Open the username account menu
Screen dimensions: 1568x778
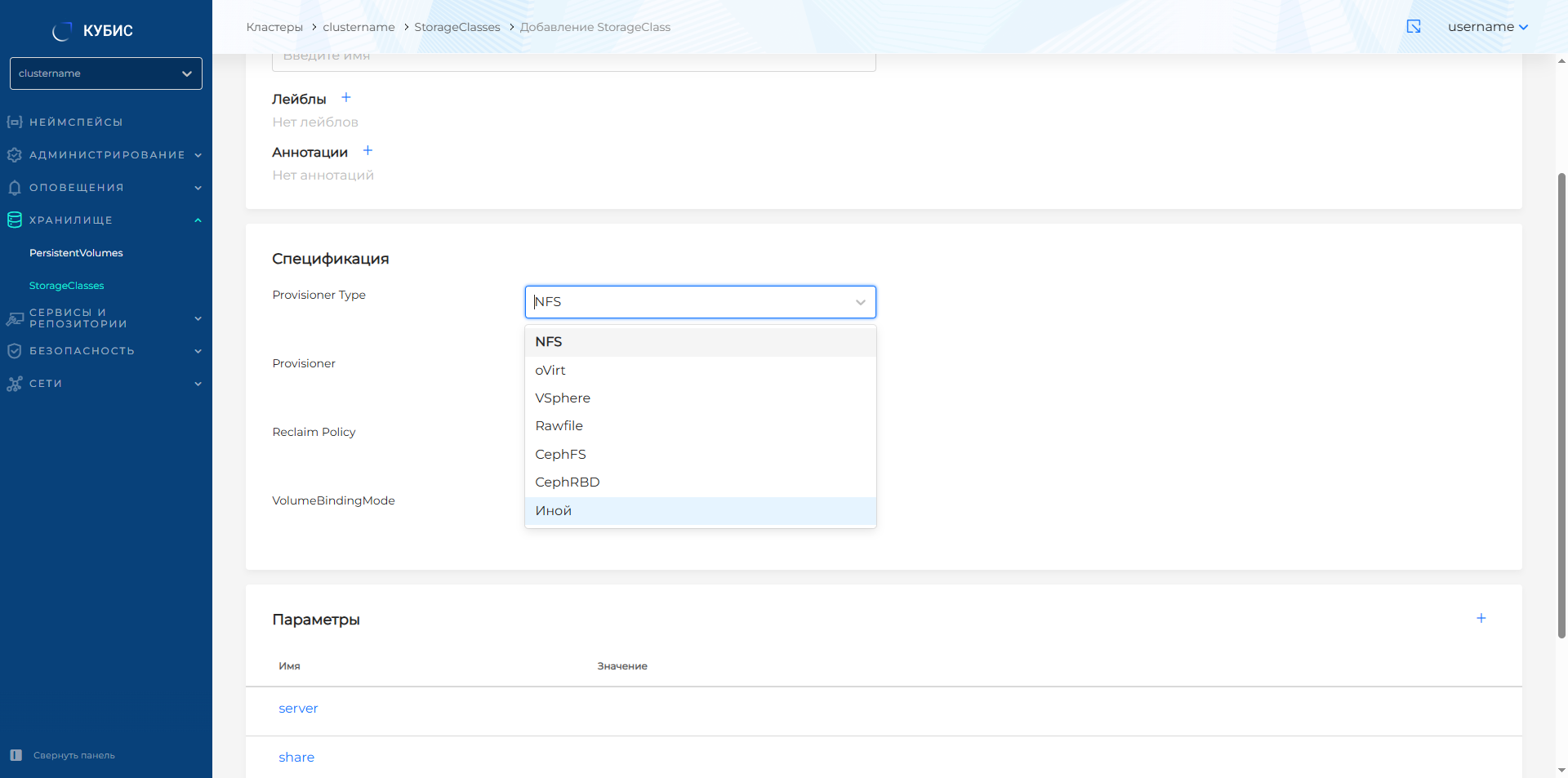[1487, 27]
